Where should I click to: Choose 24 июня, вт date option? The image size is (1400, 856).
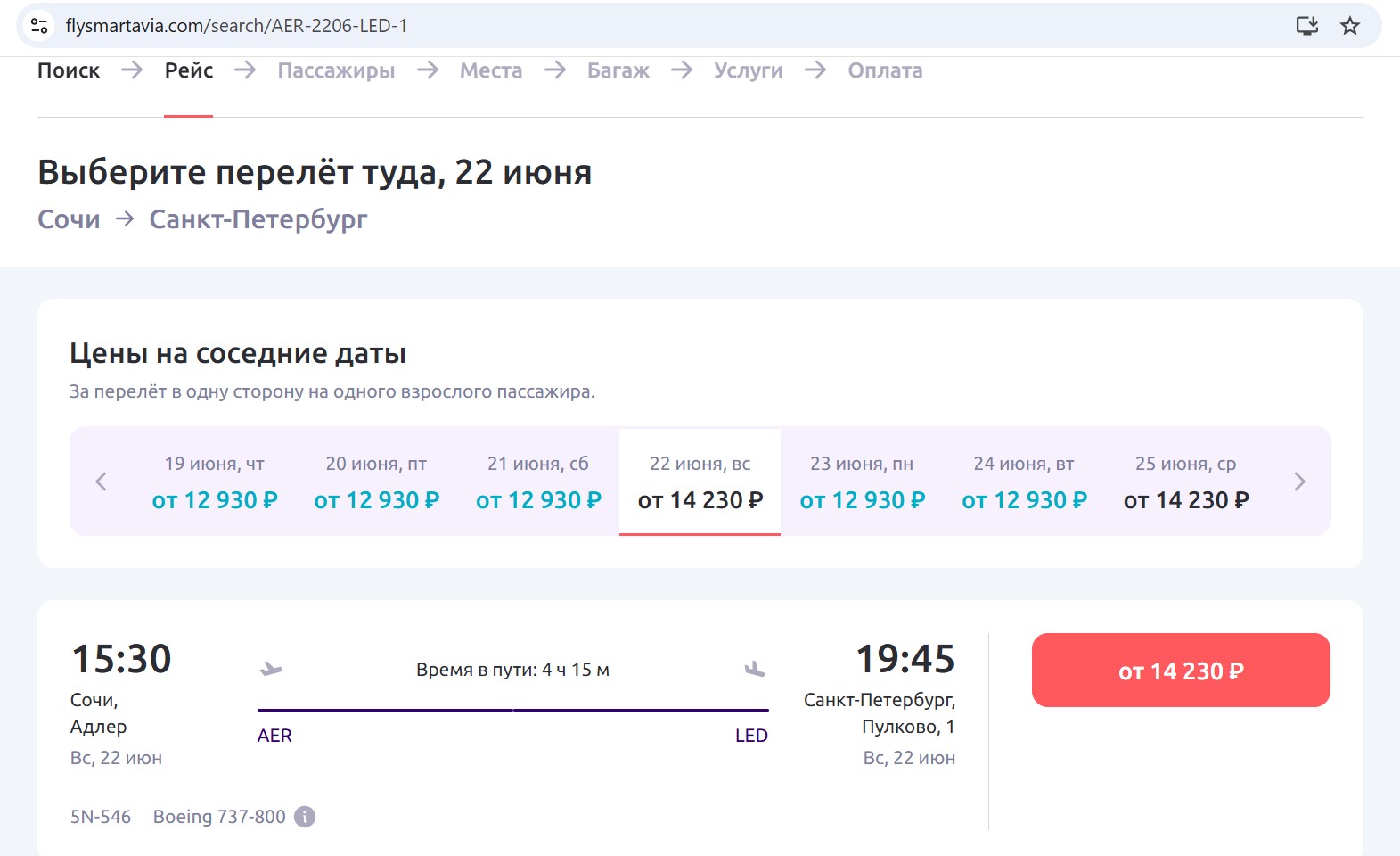(1024, 482)
